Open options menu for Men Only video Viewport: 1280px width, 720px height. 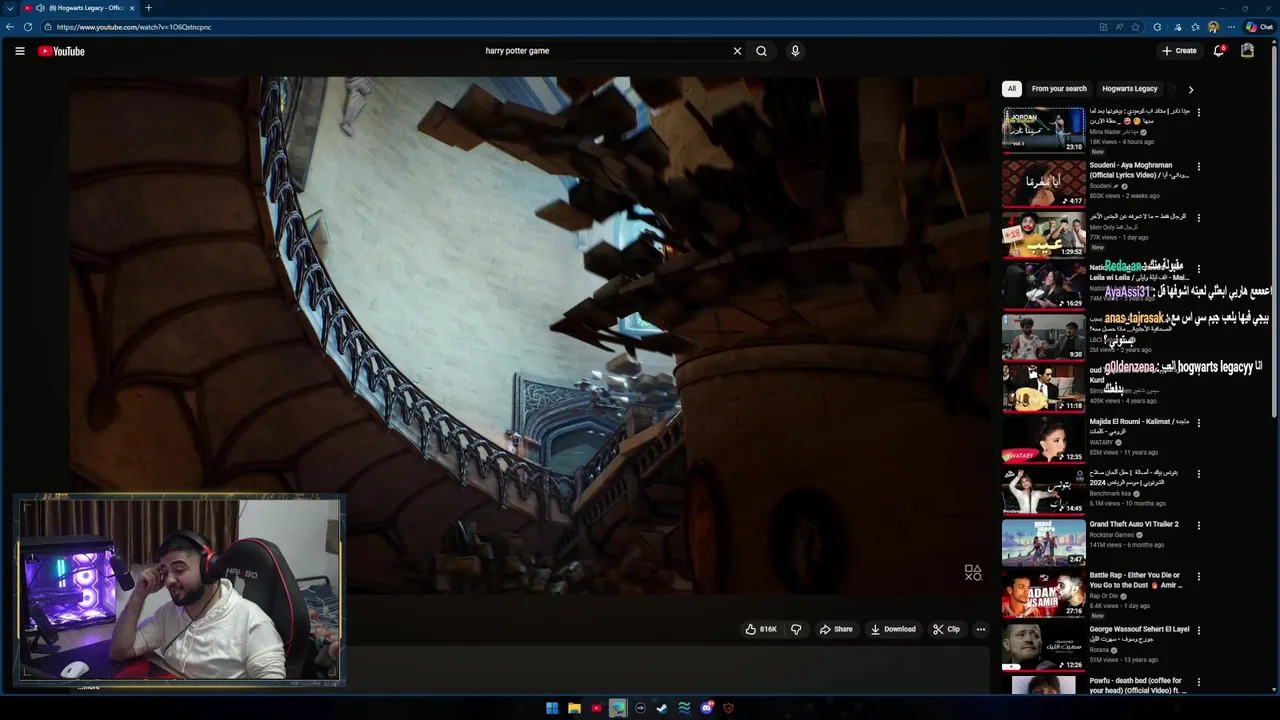pyautogui.click(x=1199, y=218)
